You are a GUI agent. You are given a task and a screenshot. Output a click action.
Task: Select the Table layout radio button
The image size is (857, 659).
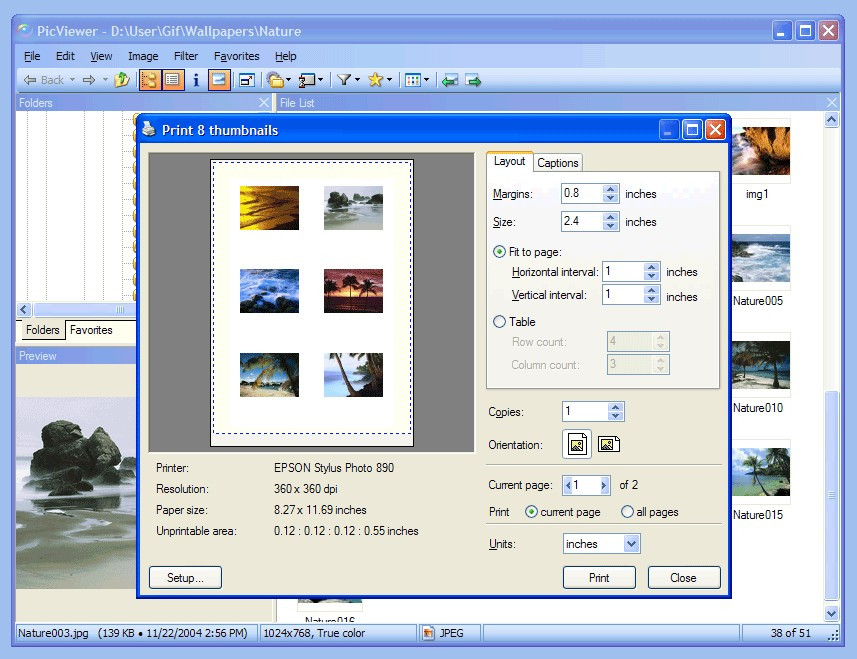click(x=499, y=322)
